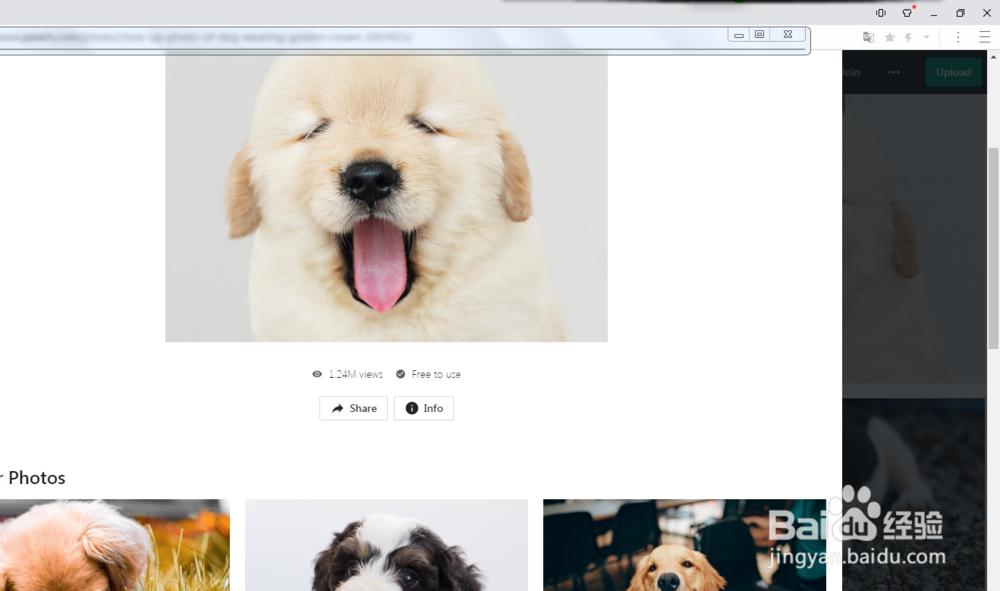Click the circled 'i' icon on Info
Image resolution: width=1000 pixels, height=591 pixels.
(x=412, y=408)
